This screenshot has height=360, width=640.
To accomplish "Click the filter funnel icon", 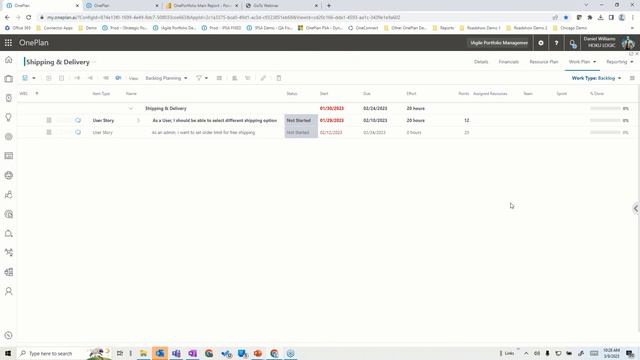I will click(199, 78).
